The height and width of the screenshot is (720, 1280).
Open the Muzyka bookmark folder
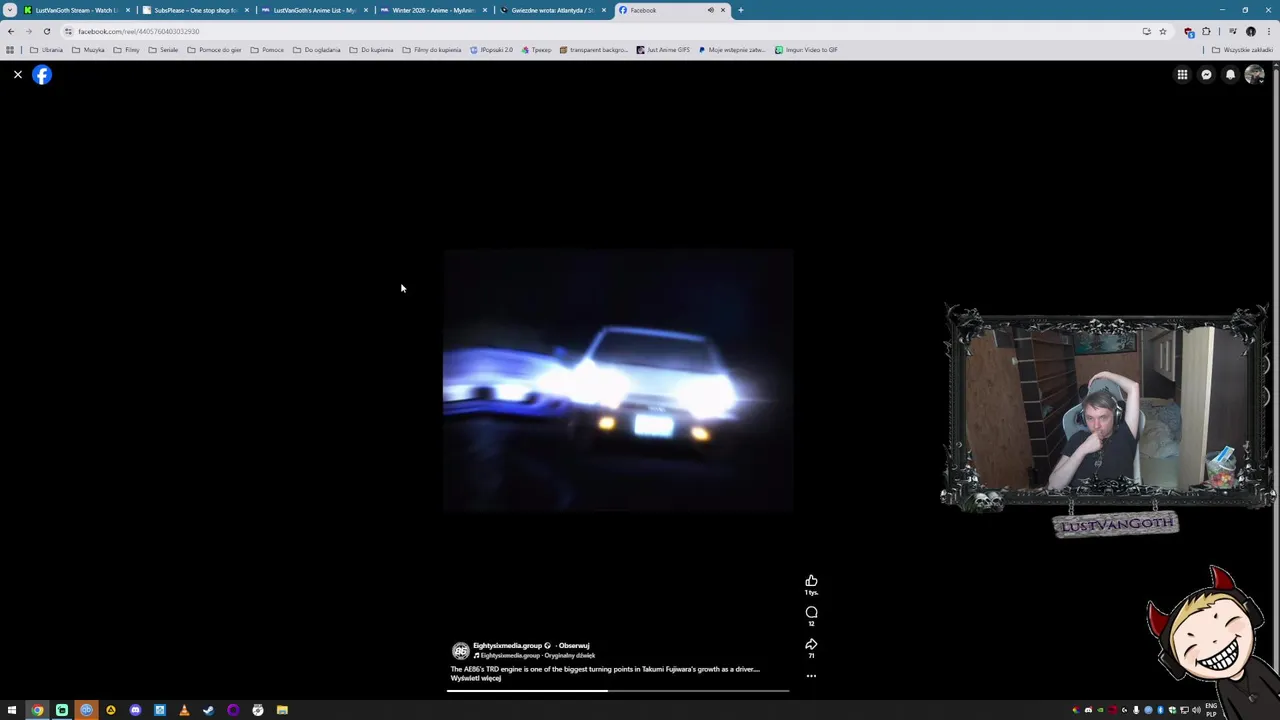point(88,49)
